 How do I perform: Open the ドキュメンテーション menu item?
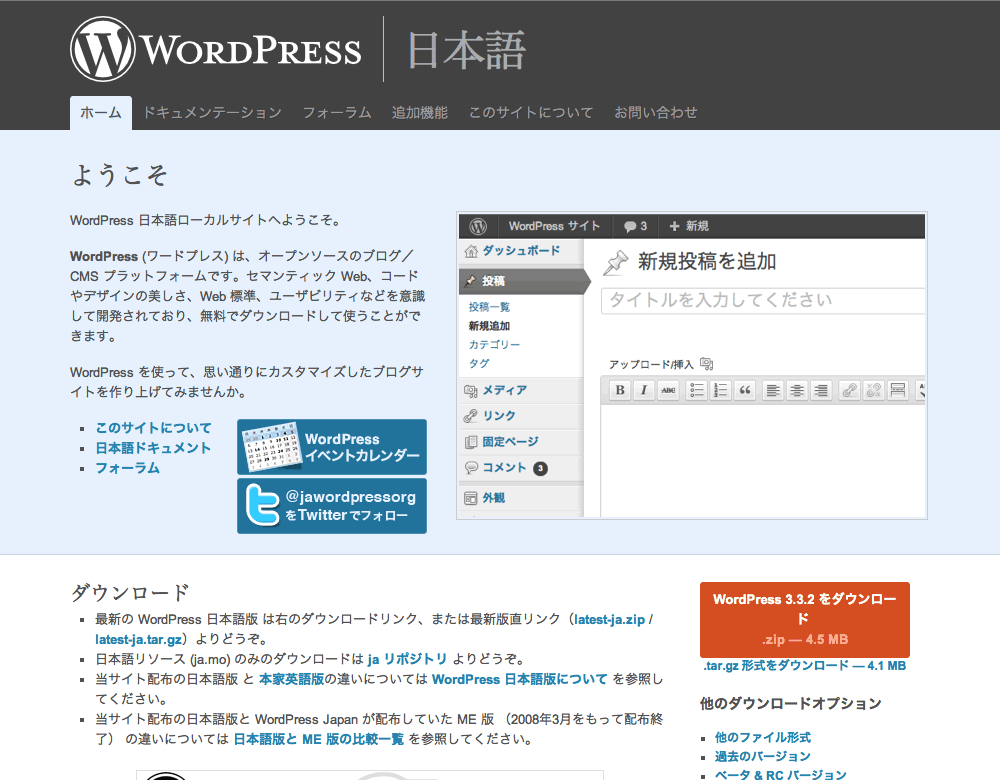pos(212,113)
